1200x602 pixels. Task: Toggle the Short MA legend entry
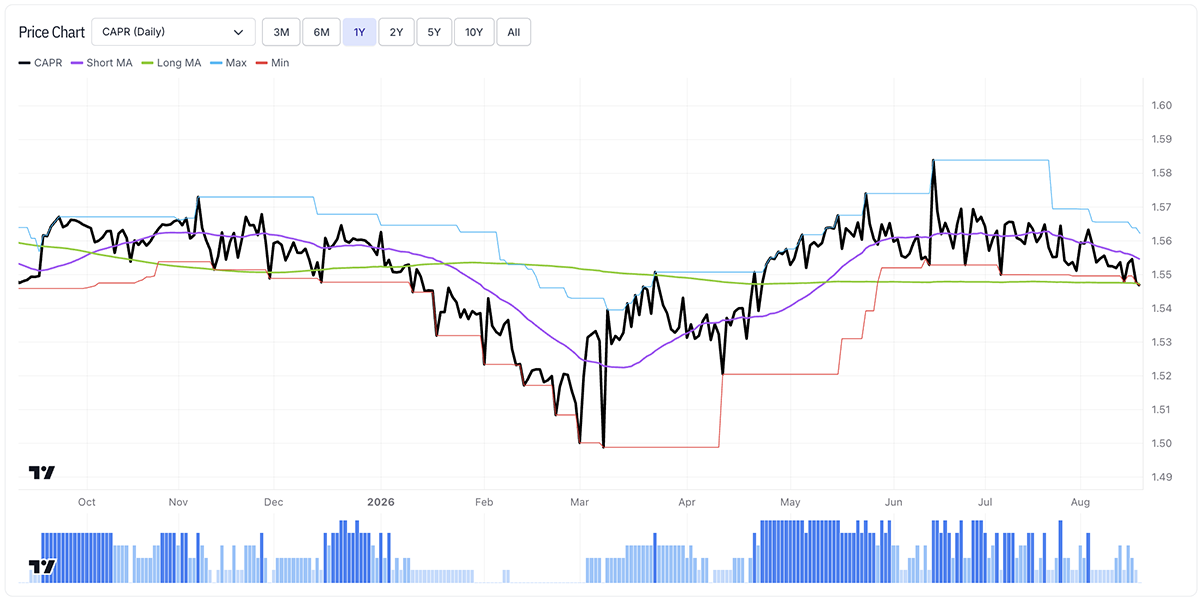[102, 63]
